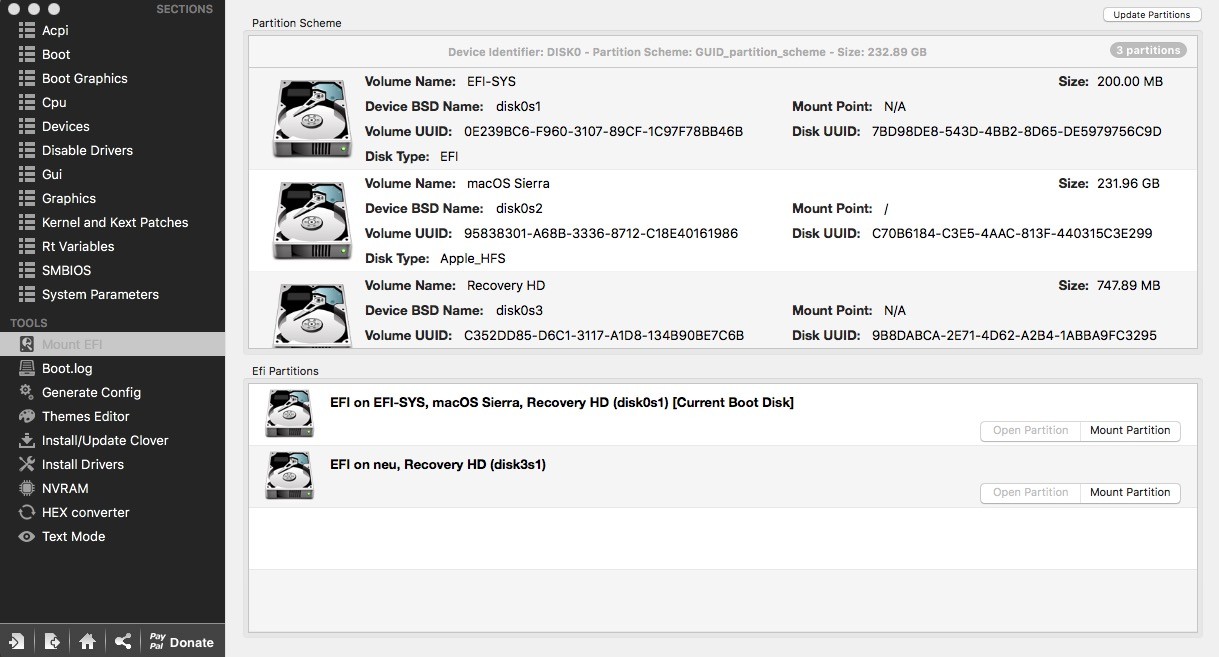Screen dimensions: 1219x657
Task: Click EFI-SYS mount point N/A value
Action: point(895,106)
